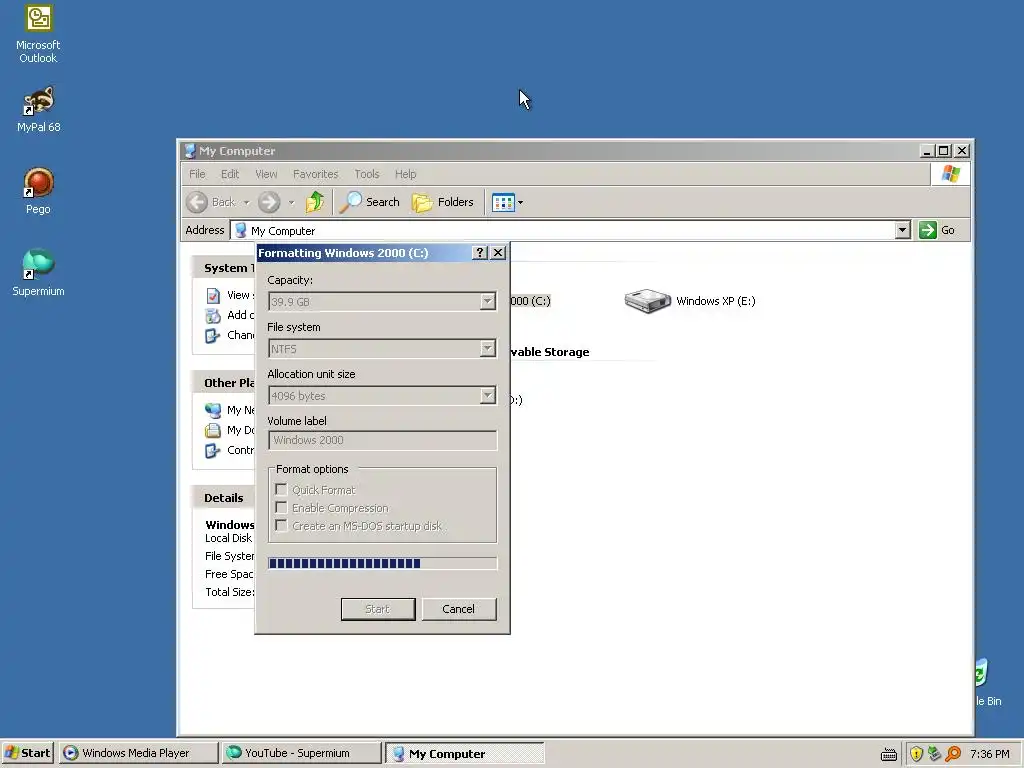Toggle Enable Compression checkbox
The height and width of the screenshot is (768, 1024).
[281, 507]
